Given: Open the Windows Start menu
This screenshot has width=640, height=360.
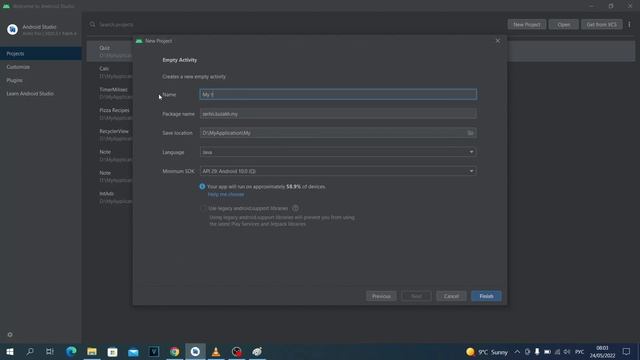Looking at the screenshot, I should point(10,351).
